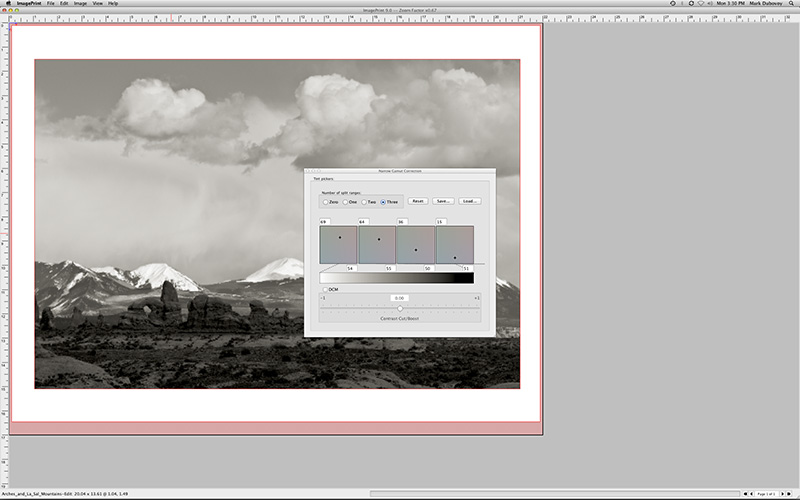This screenshot has width=800, height=500.
Task: Open the View menu
Action: [x=97, y=3]
